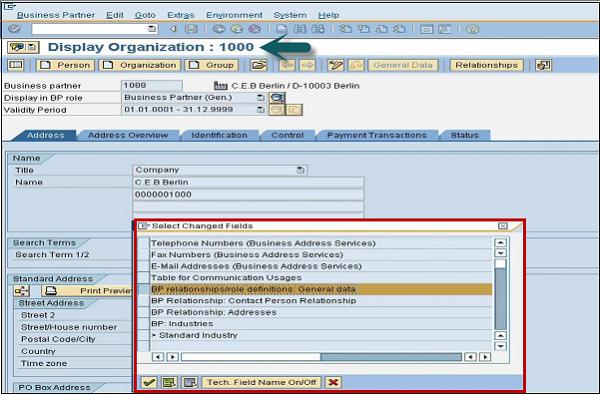Switch to the Payment Transactions tab
The width and height of the screenshot is (600, 394).
coord(377,135)
